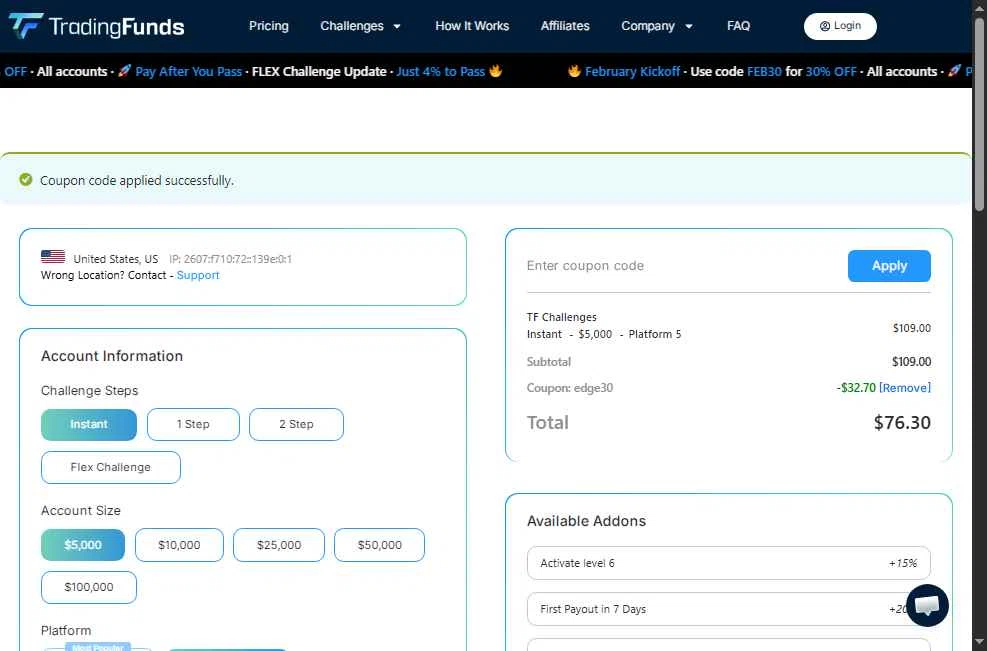Toggle First Payout in 7 Days addon
The width and height of the screenshot is (987, 651).
click(x=728, y=609)
